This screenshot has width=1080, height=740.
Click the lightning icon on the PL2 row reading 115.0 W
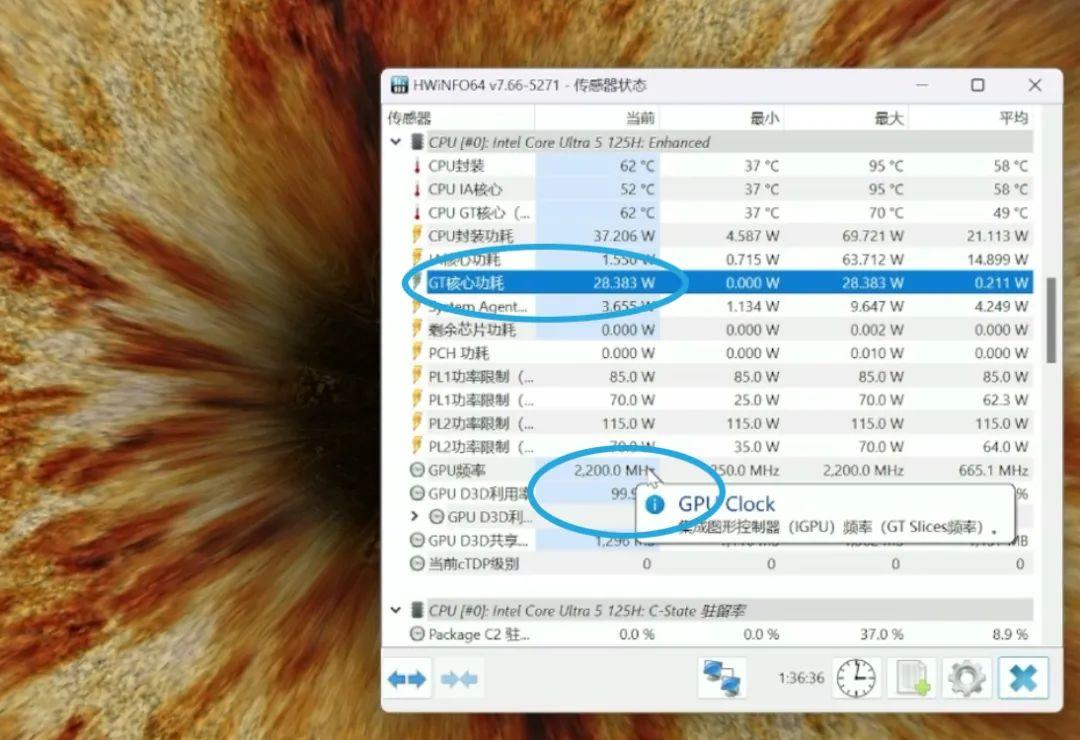[417, 423]
